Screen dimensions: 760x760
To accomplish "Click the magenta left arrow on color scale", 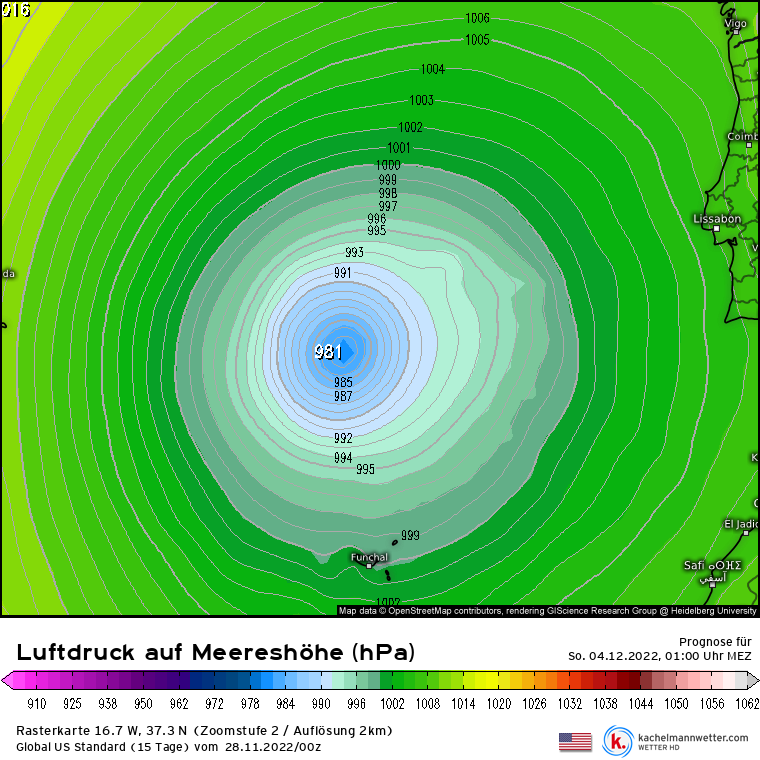I will 8,681.
